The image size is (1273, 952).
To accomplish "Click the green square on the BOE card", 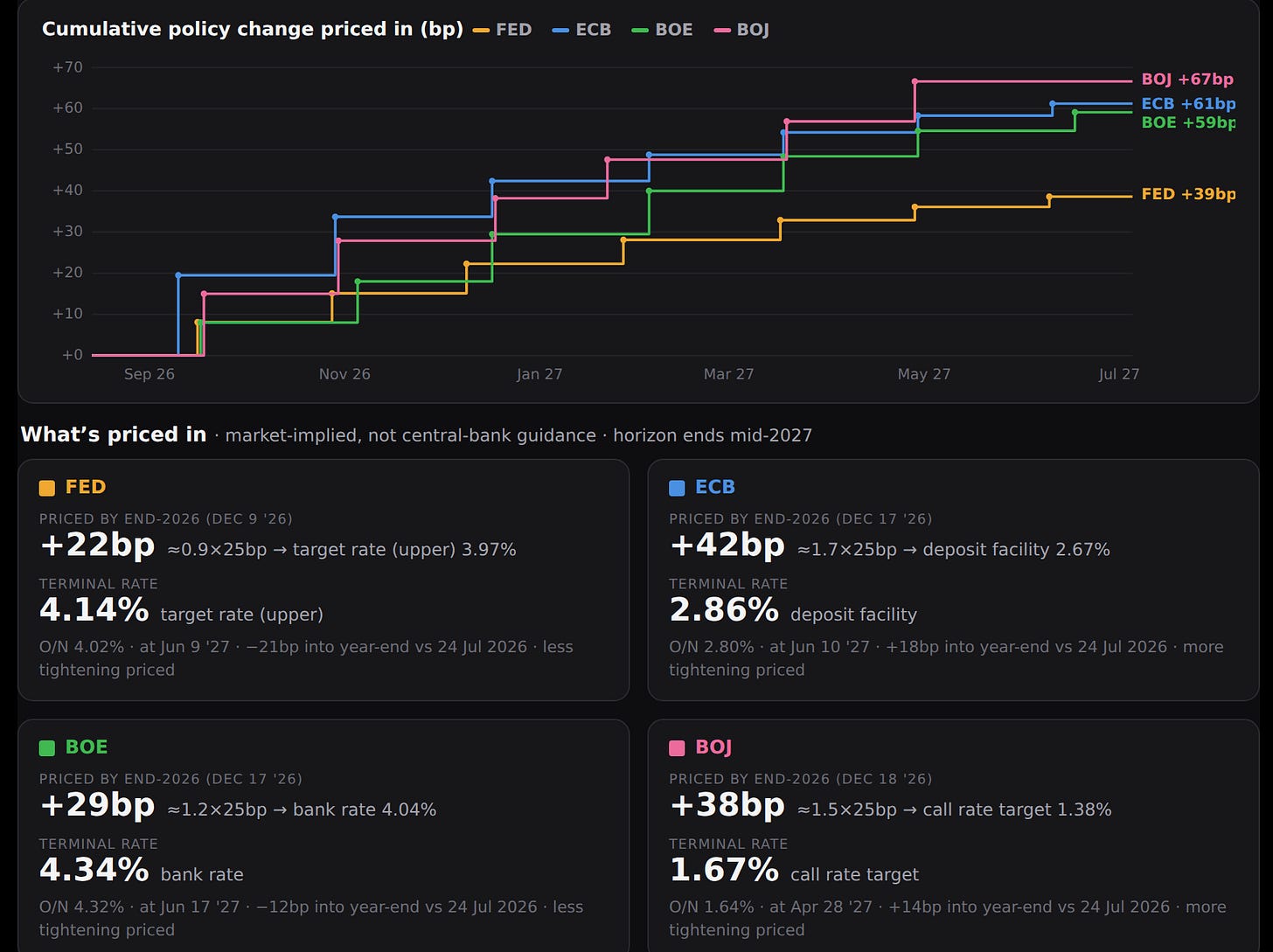I will pos(47,748).
